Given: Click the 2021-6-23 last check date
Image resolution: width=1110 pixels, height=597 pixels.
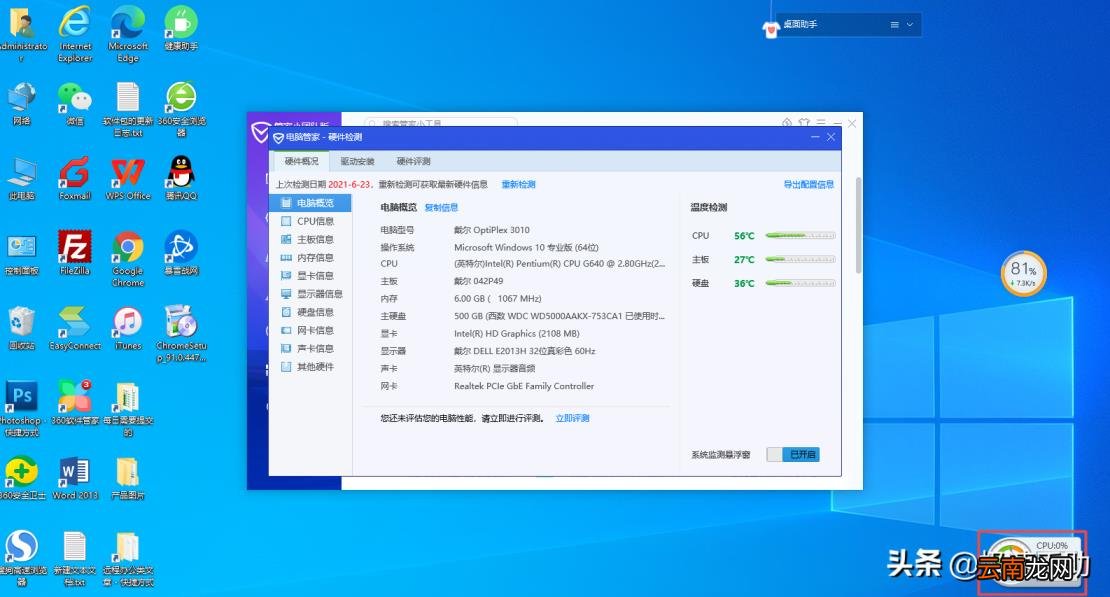Looking at the screenshot, I should [349, 185].
